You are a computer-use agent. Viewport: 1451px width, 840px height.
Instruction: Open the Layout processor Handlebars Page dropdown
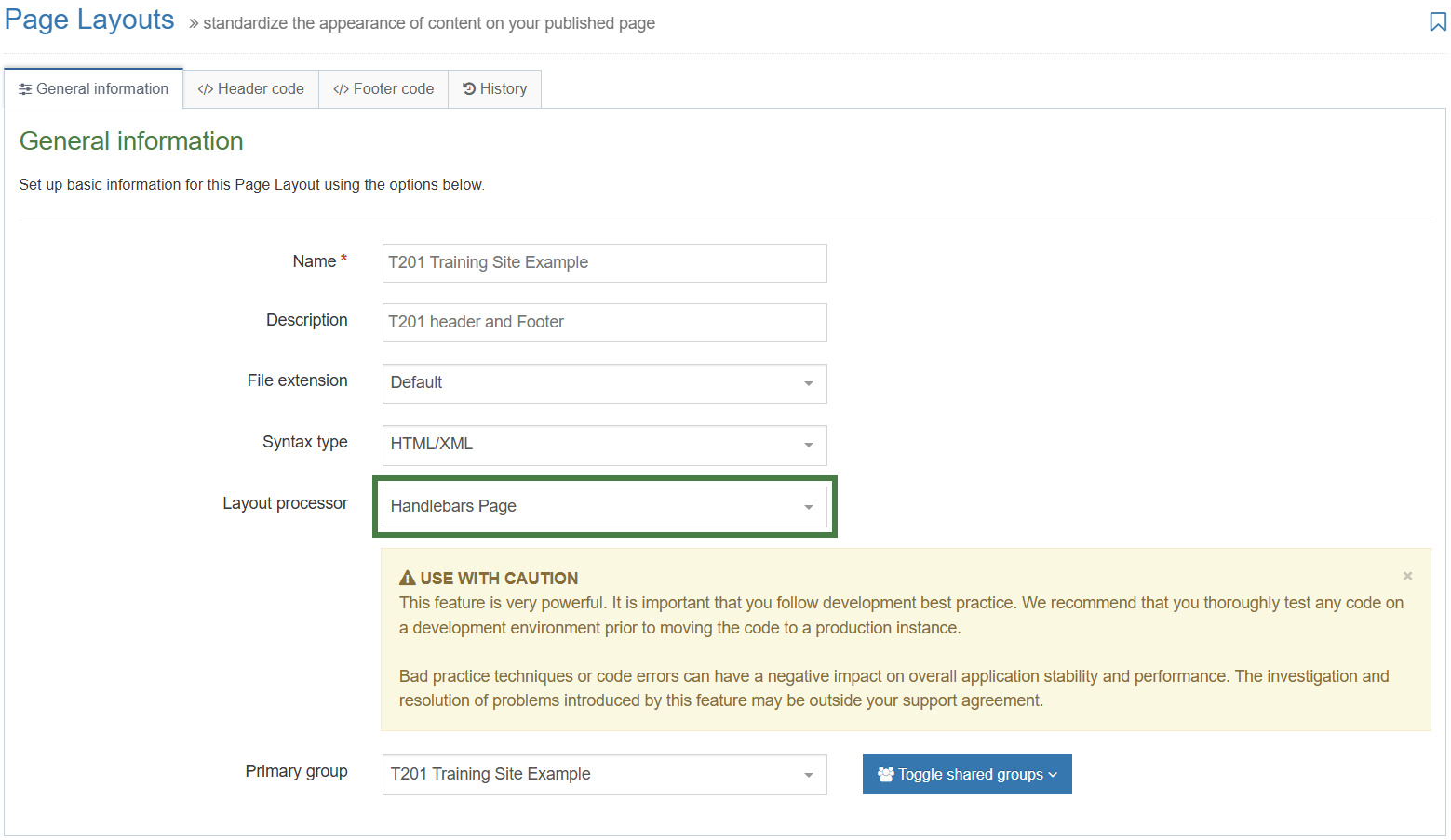pos(604,507)
